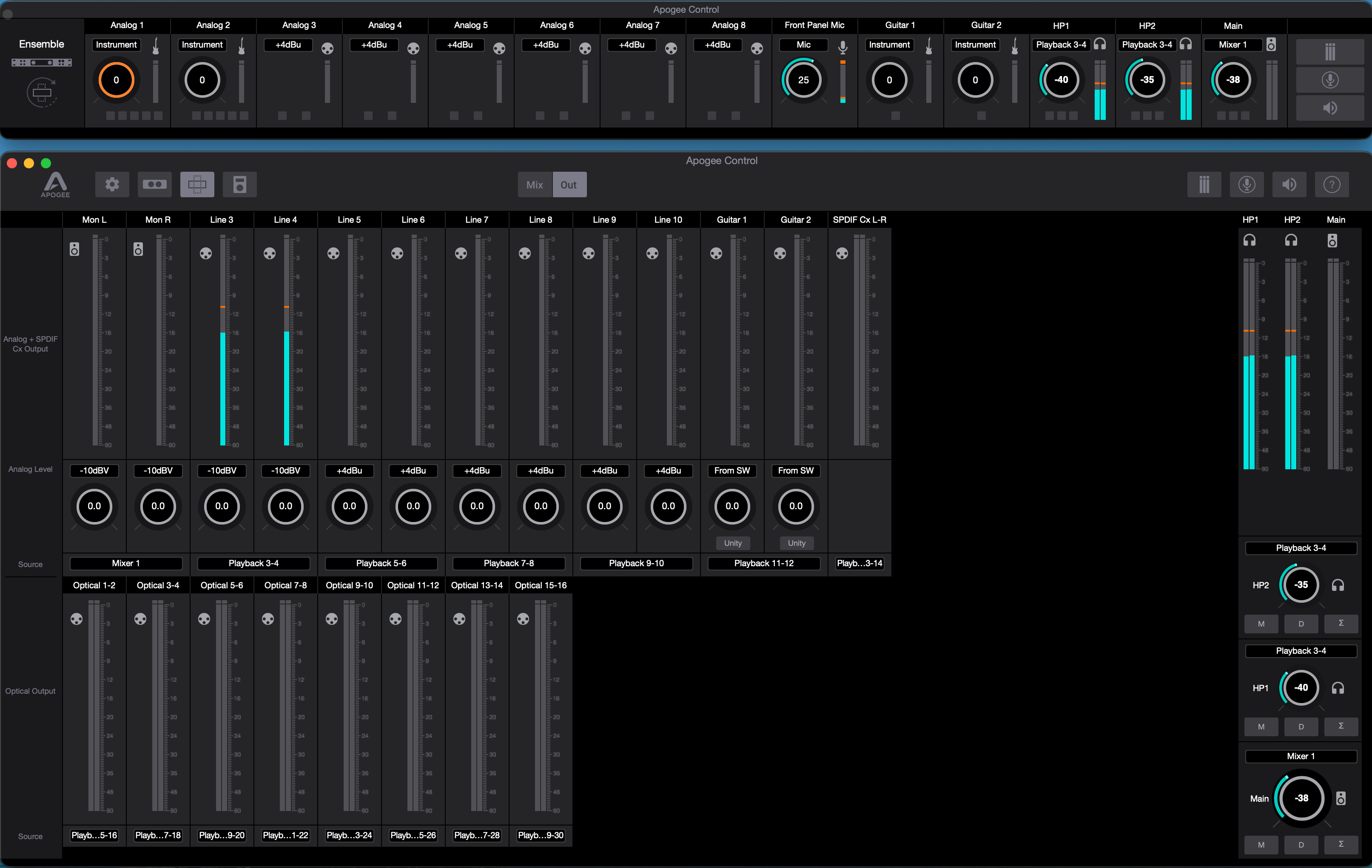Open the speaker routing toolbar icon
The image size is (1372, 868).
coord(240,184)
